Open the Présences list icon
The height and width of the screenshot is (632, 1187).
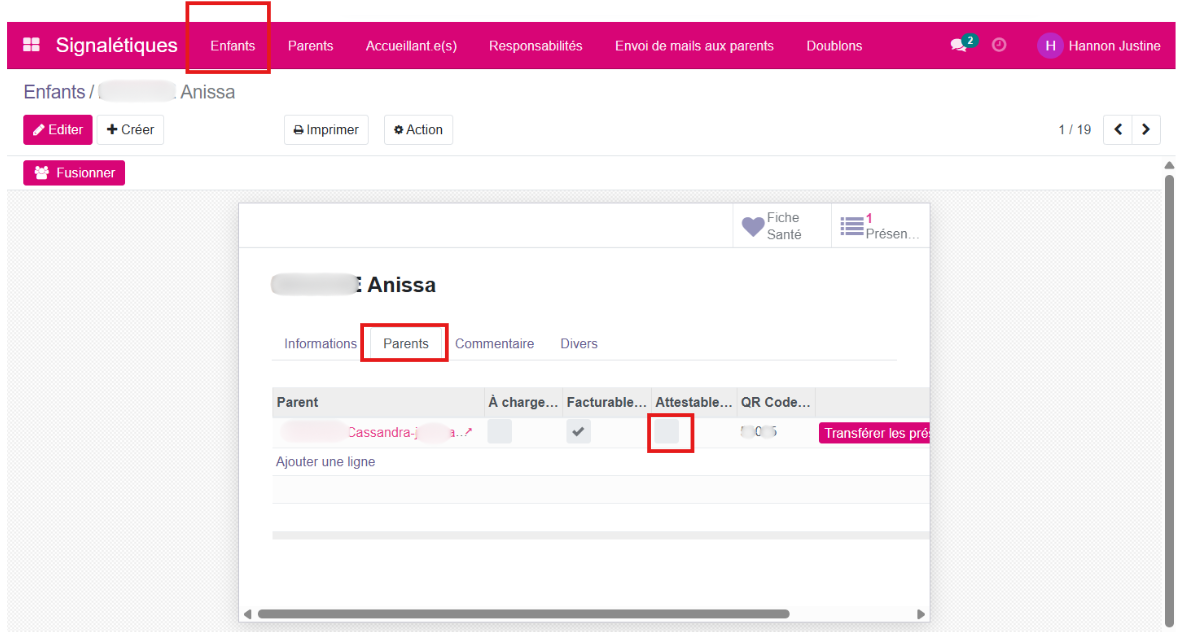[x=852, y=226]
